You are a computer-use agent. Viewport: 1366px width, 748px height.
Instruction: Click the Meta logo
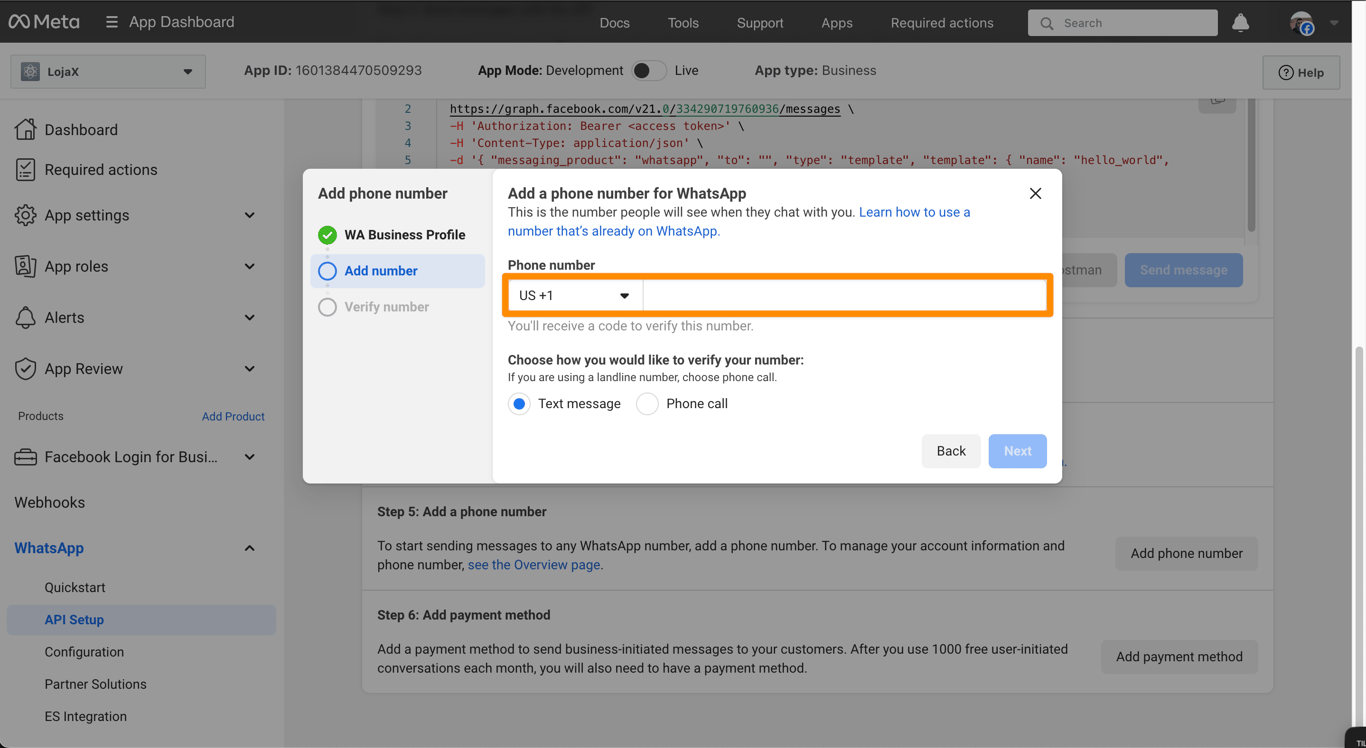[44, 22]
